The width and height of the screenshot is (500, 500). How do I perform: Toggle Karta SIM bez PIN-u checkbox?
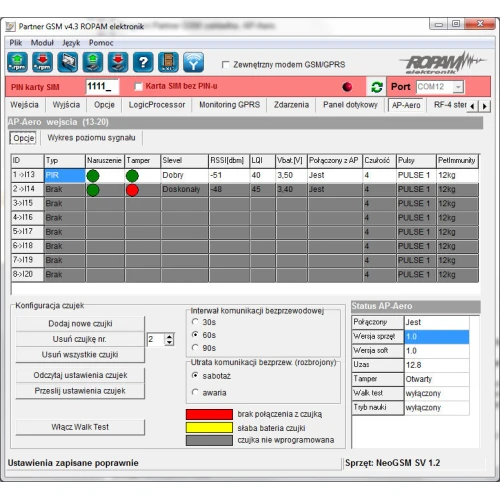pos(138,86)
